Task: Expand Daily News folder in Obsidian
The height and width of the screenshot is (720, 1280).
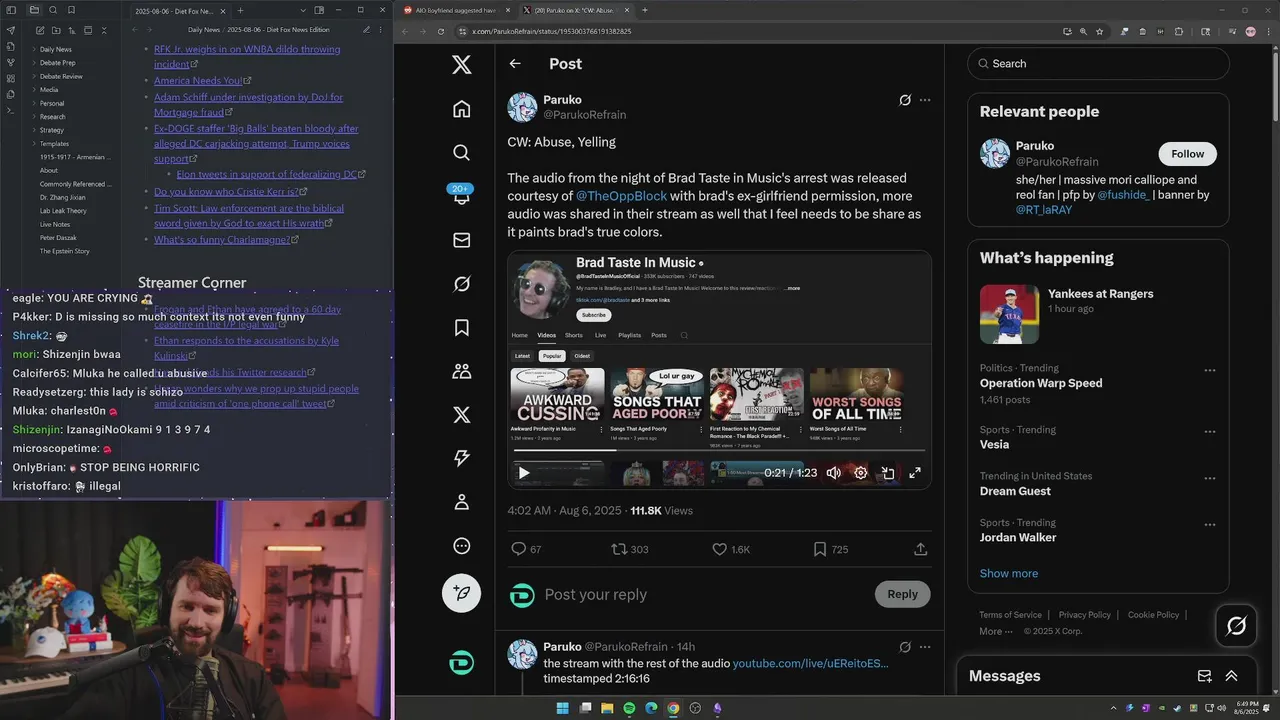Action: point(55,49)
